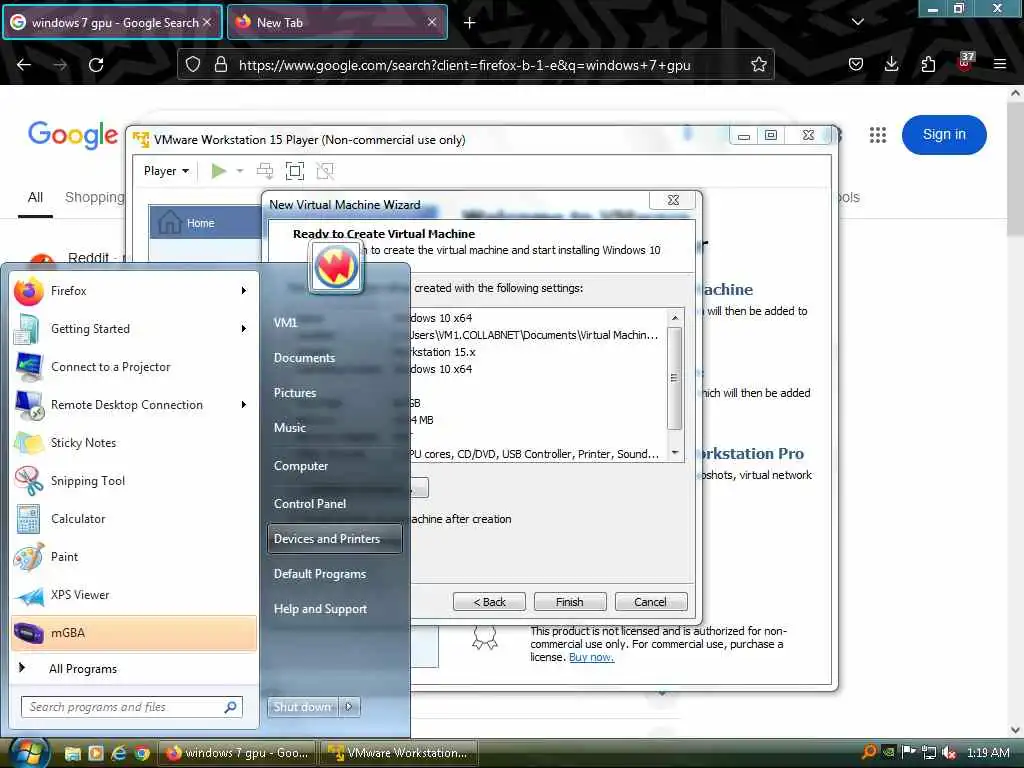Click the green Play virtual machine icon

(x=219, y=171)
